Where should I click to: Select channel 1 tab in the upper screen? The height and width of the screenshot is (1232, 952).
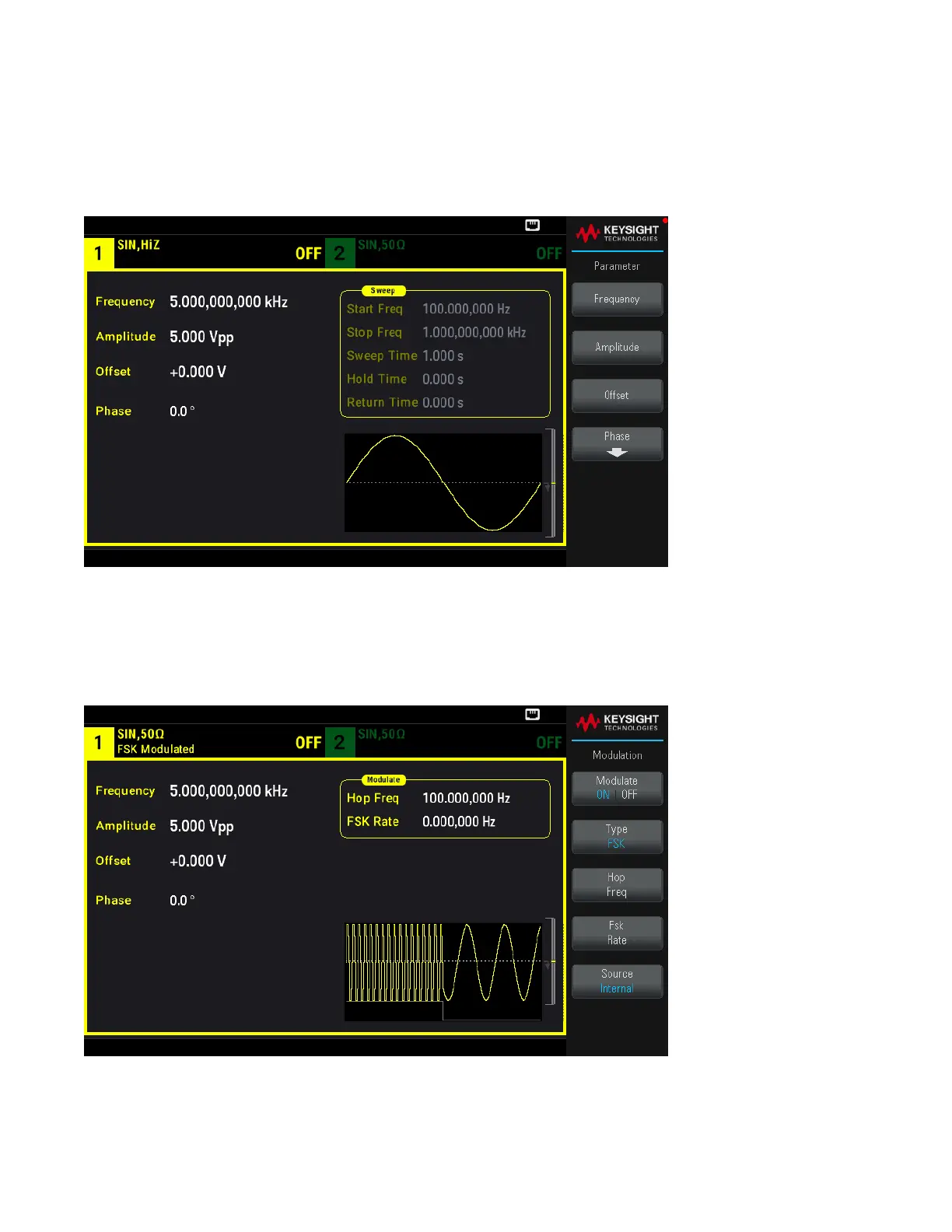pos(99,254)
